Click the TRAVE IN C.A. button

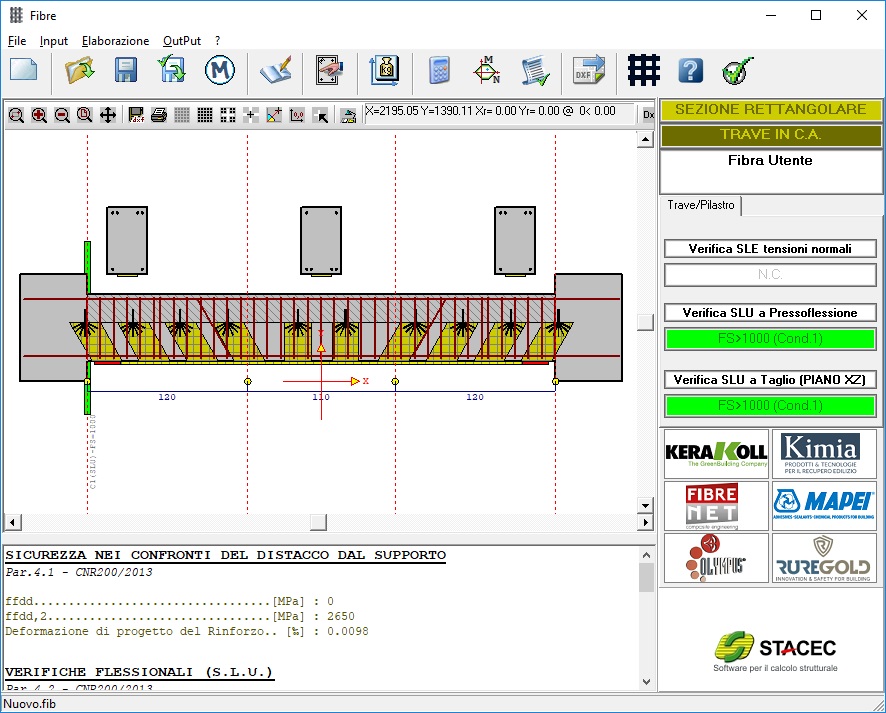tap(770, 134)
